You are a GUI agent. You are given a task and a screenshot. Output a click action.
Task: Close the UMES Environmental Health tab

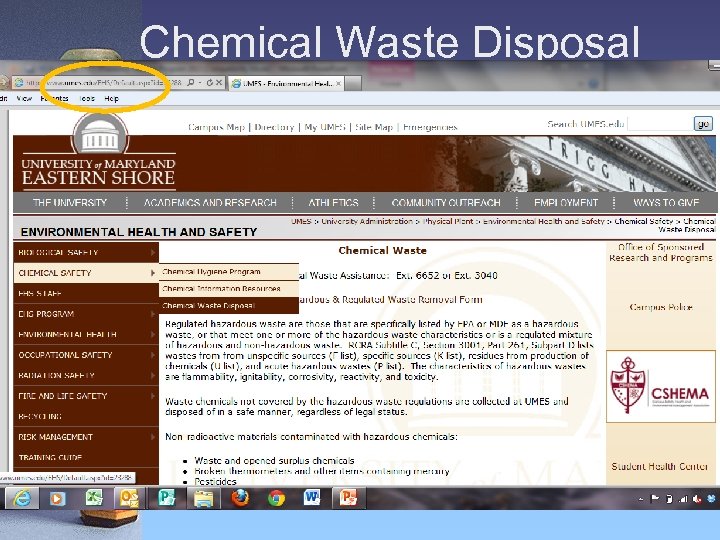(x=338, y=84)
